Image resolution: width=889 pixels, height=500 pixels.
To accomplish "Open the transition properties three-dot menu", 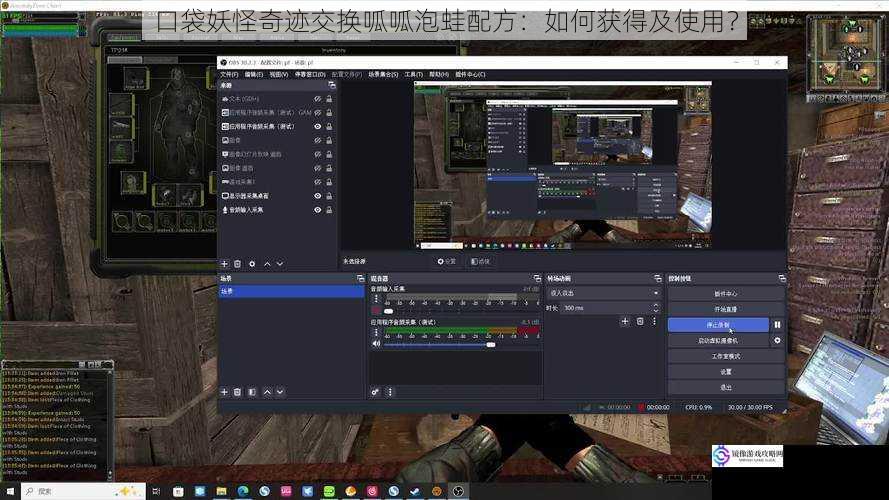I will (654, 321).
